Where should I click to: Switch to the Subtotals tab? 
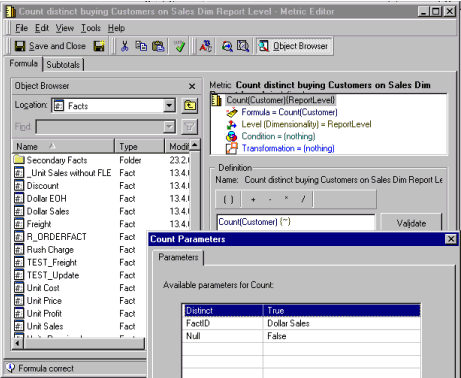(63, 65)
